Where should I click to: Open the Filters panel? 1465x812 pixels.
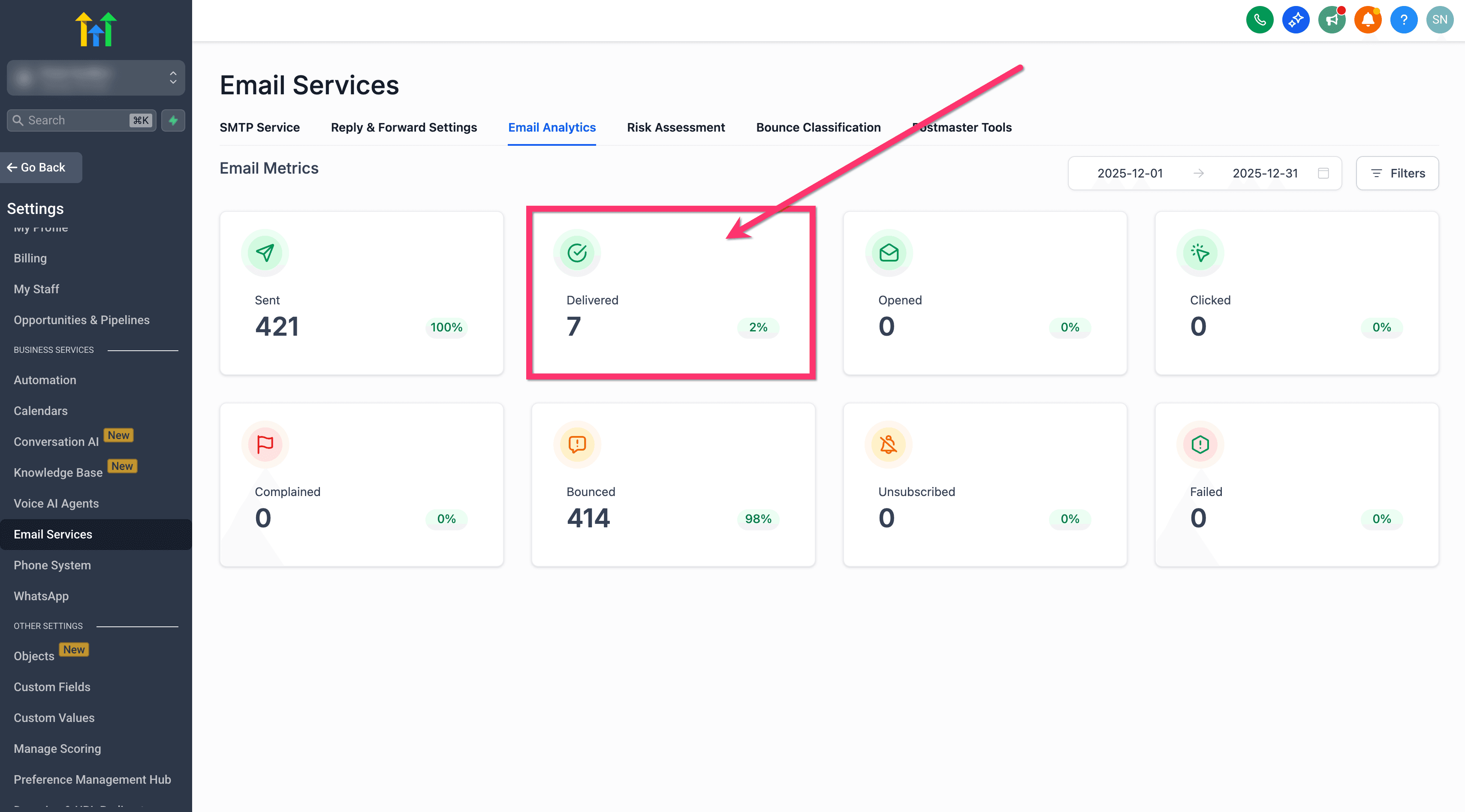(x=1397, y=174)
